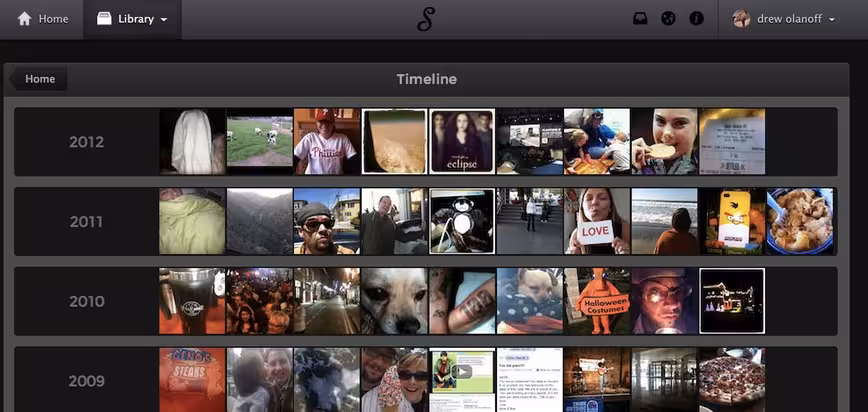The image size is (868, 412).
Task: Expand the Library dropdown arrow
Action: (x=164, y=20)
